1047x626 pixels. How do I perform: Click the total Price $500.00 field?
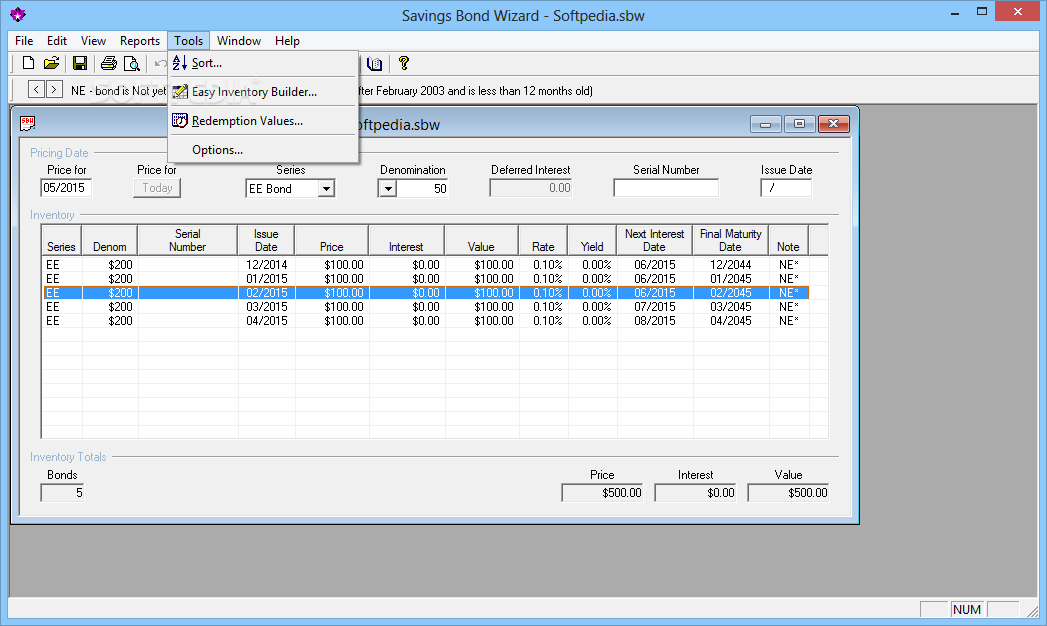[602, 493]
